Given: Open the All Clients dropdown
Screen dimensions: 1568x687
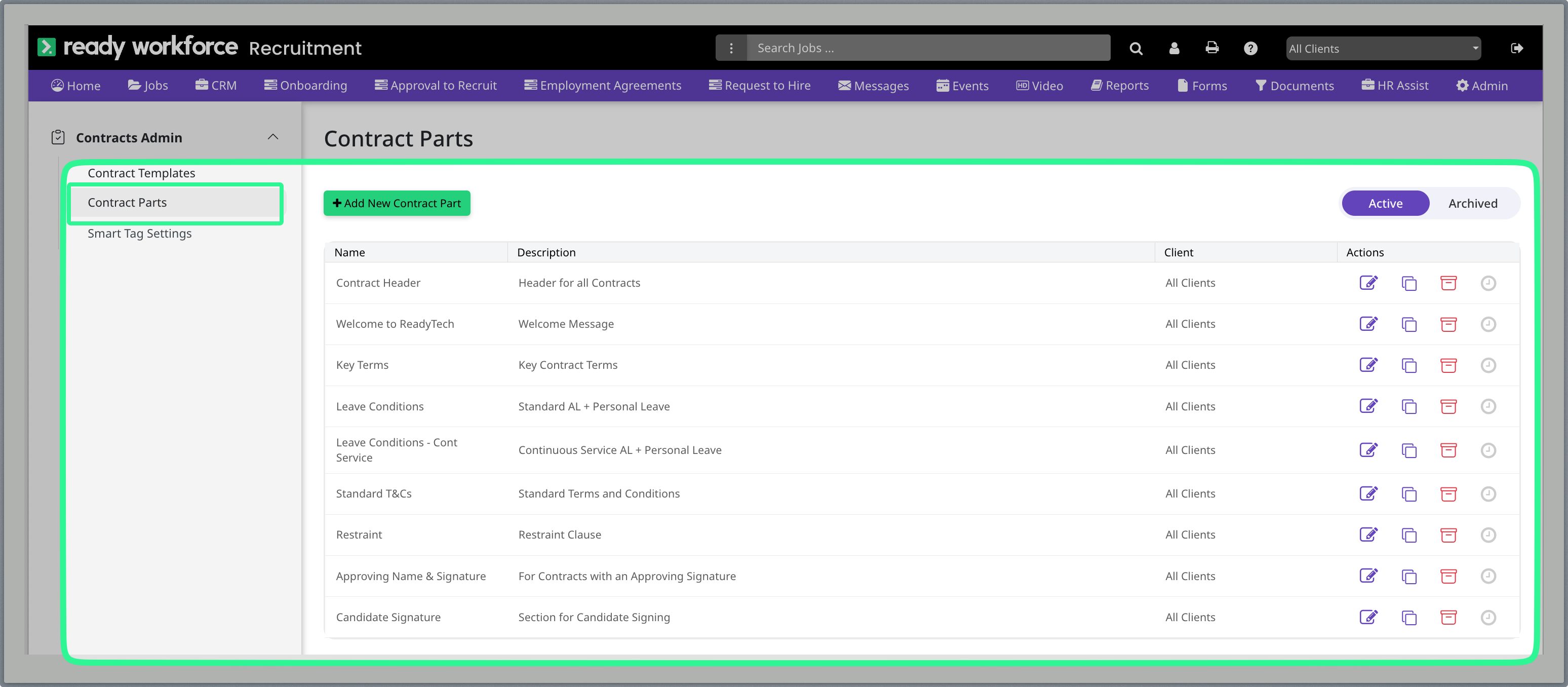Looking at the screenshot, I should point(1383,49).
